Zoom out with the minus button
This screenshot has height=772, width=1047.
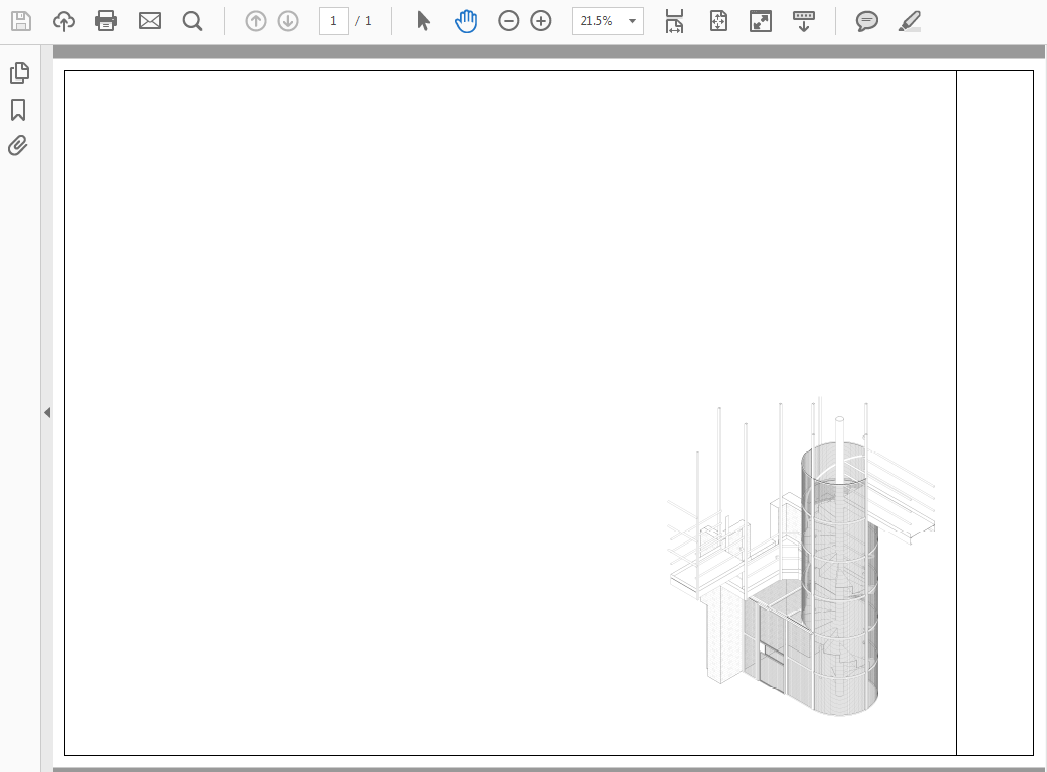[509, 21]
